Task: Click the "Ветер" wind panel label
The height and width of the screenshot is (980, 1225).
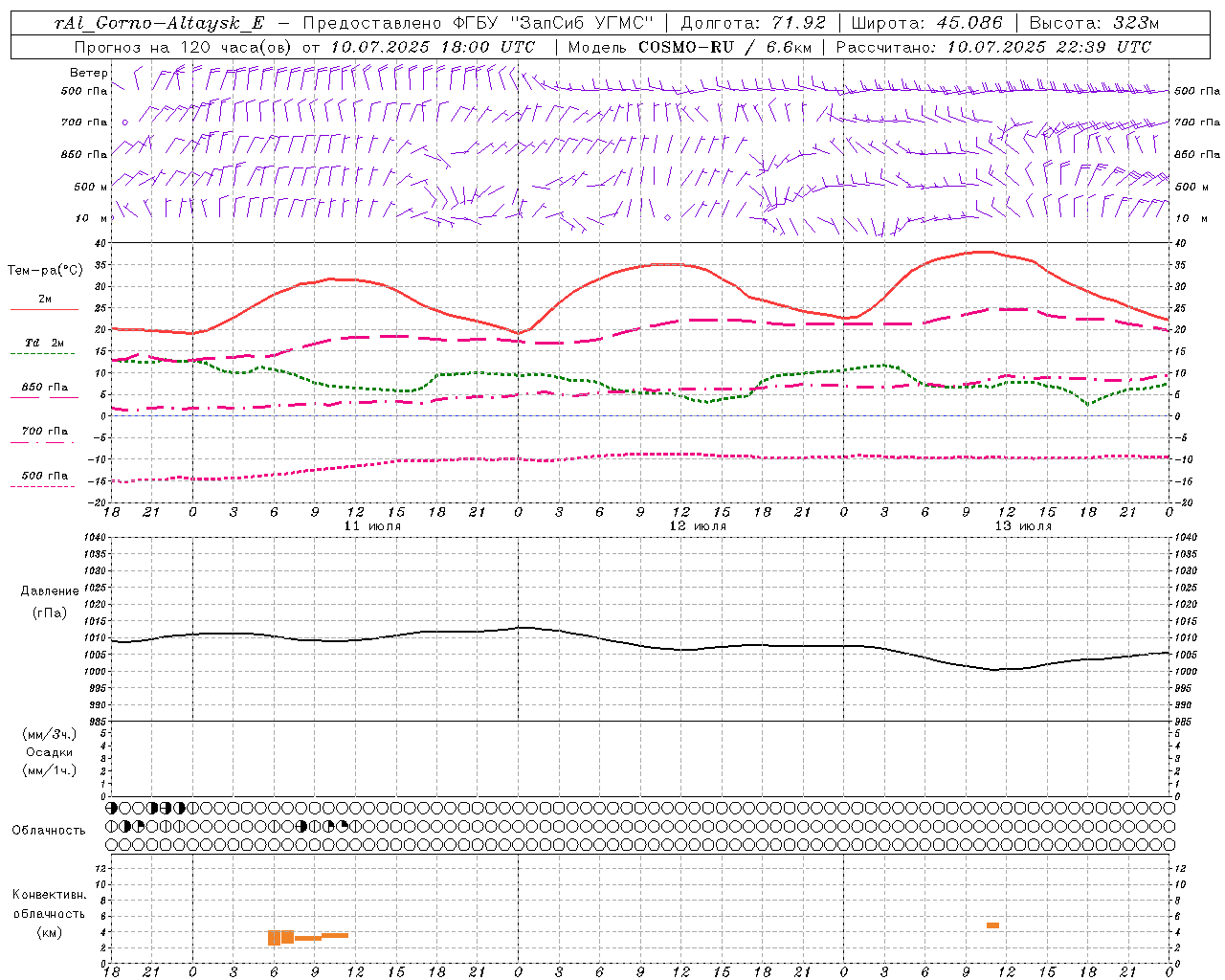Action: (89, 73)
